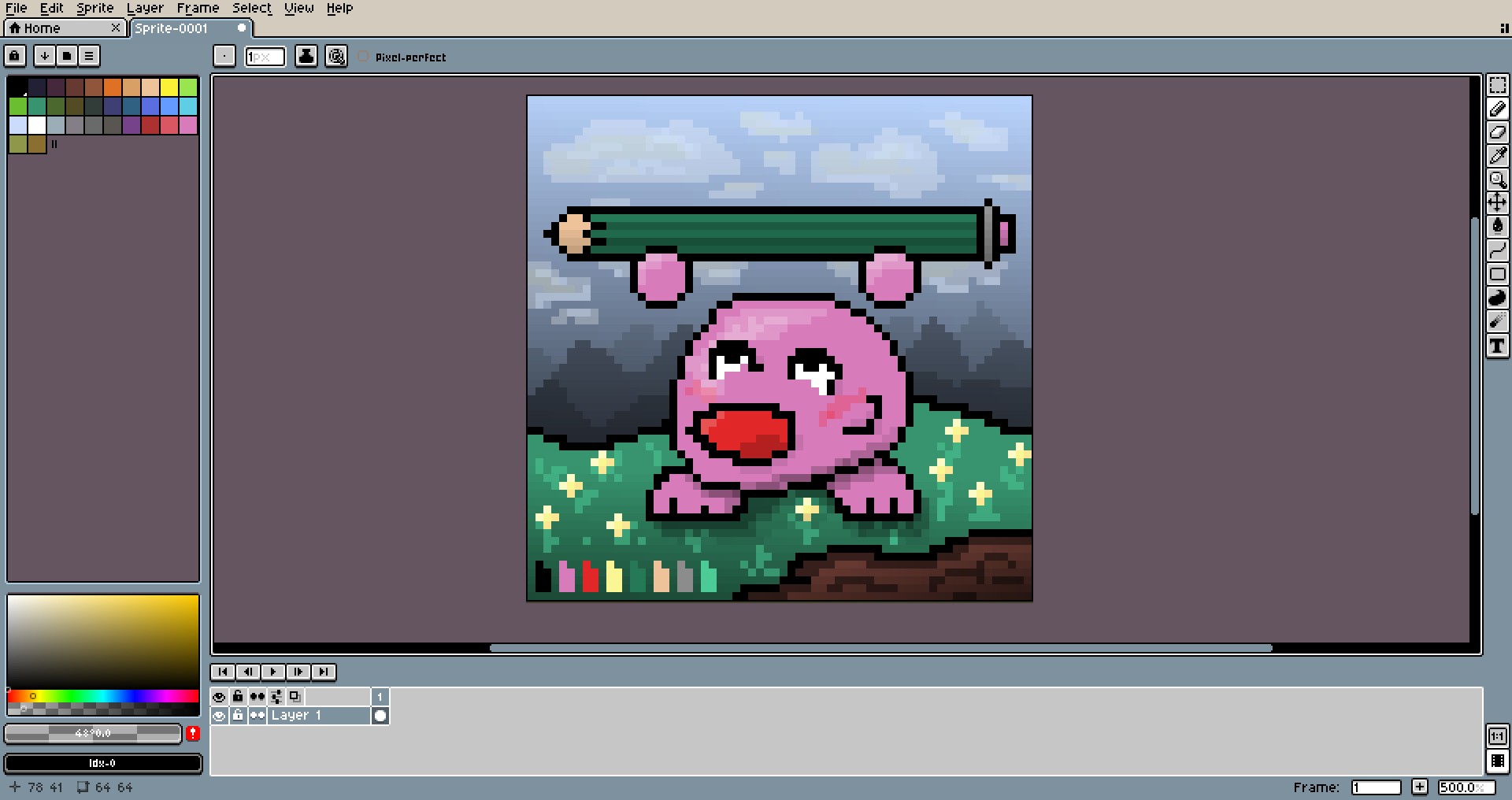Toggle continuous mode in timeline header
This screenshot has height=800, width=1512.
pyautogui.click(x=258, y=696)
